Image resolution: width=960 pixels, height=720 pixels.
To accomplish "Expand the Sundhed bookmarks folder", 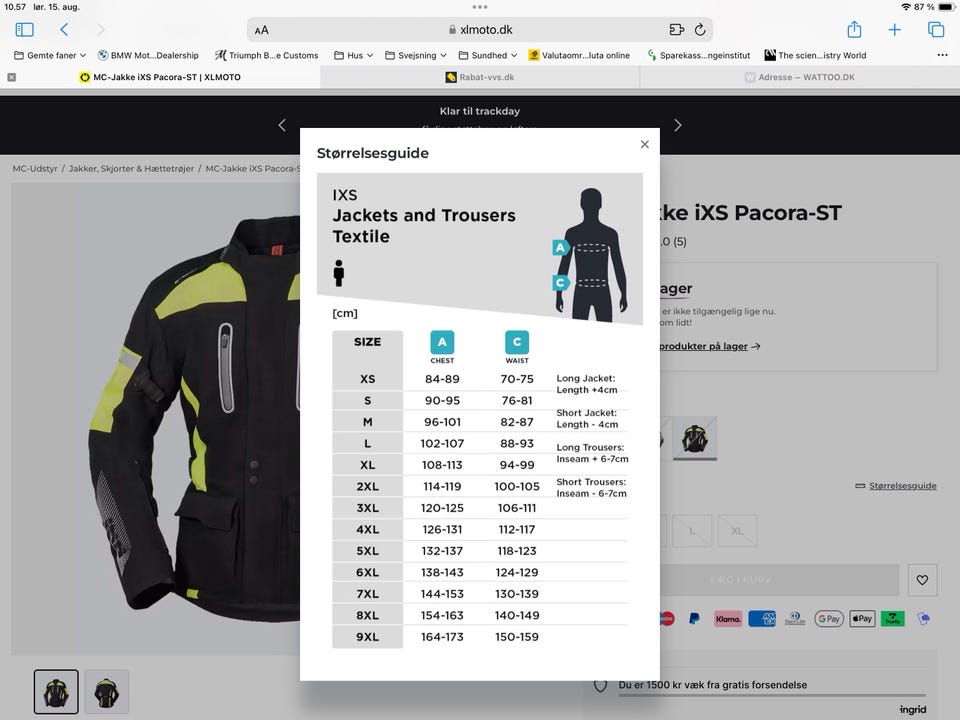I will (x=488, y=55).
